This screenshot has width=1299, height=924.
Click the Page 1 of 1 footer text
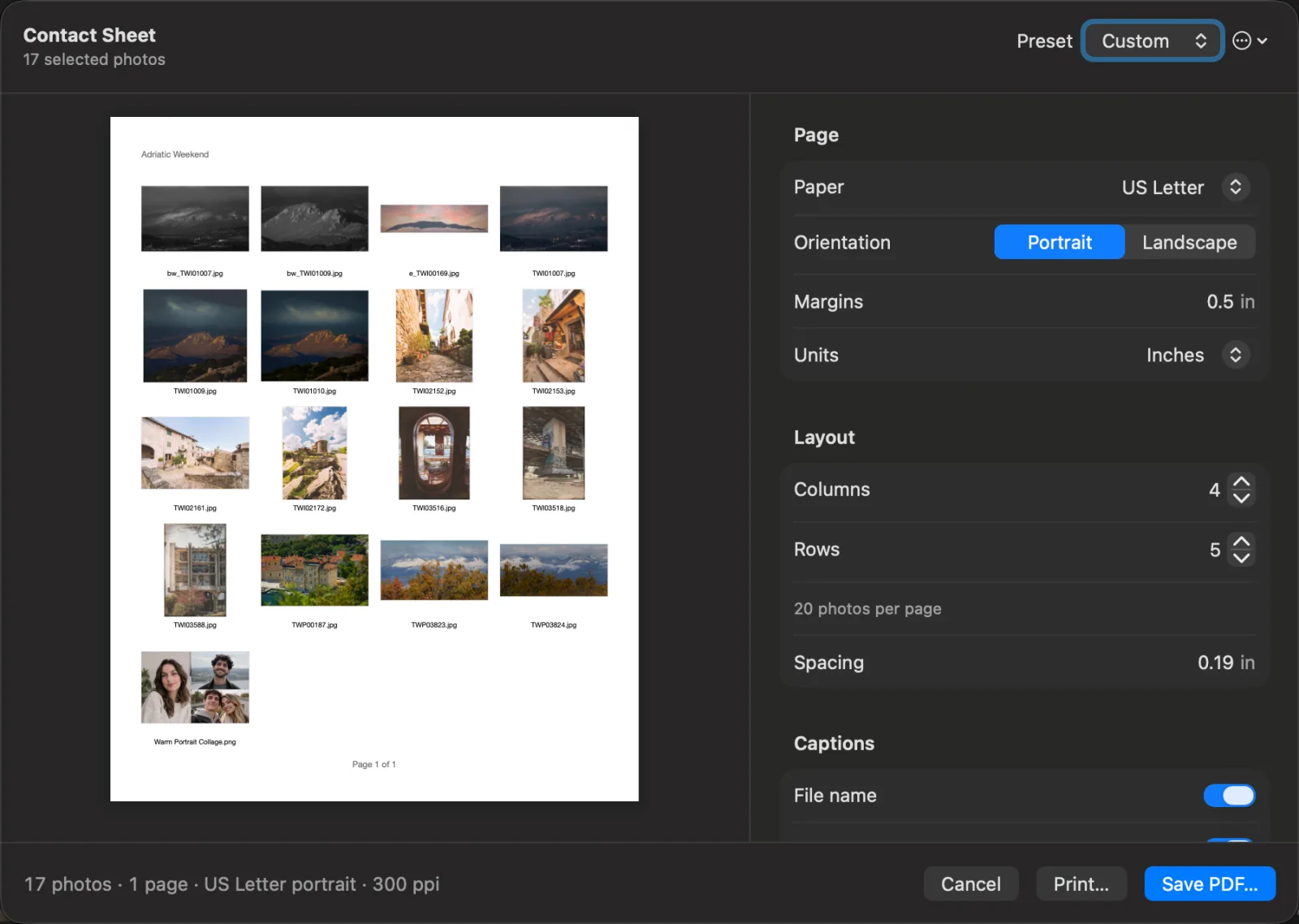374,764
